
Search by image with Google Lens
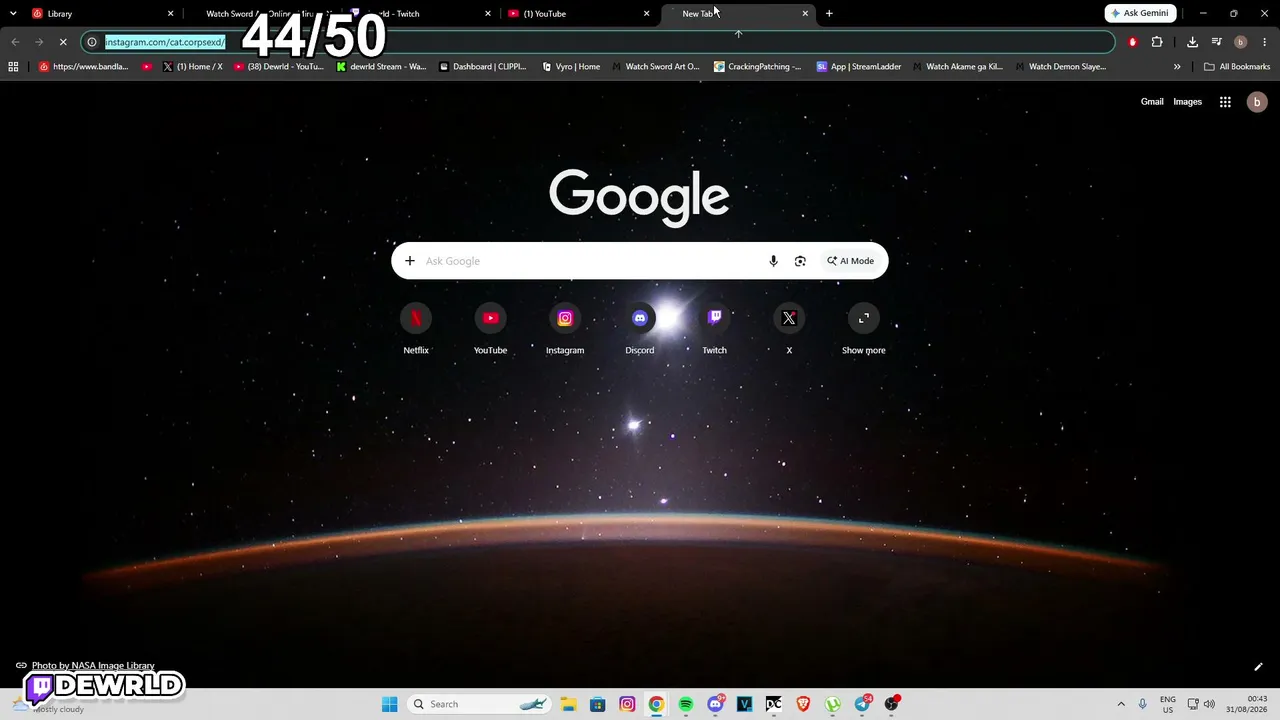[800, 261]
